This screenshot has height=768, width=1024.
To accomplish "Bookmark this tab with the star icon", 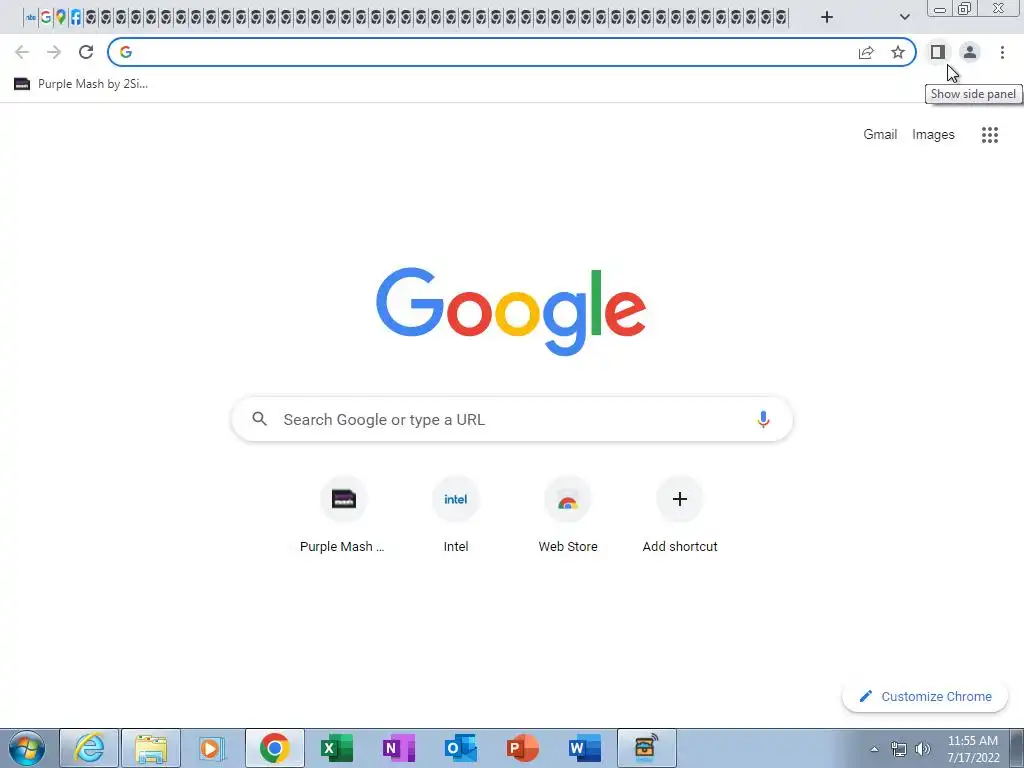I will 898,52.
